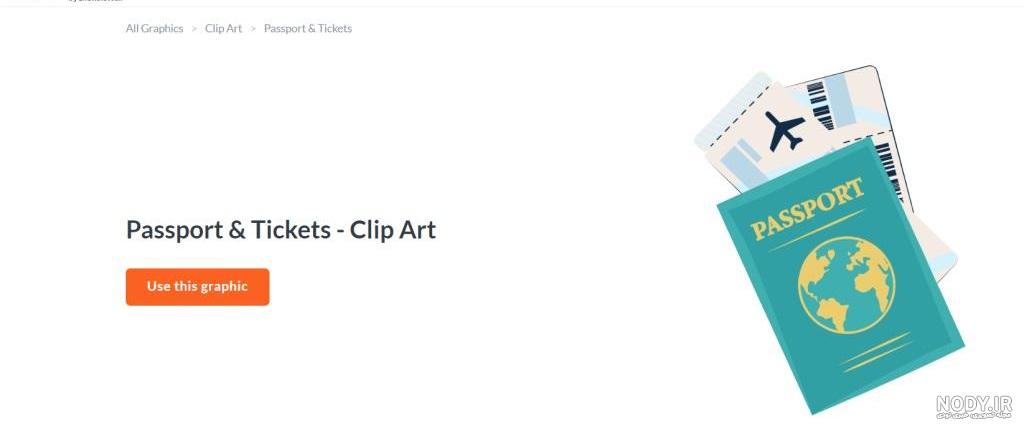The height and width of the screenshot is (429, 1024).
Task: Click the PASSPORT lettering on the teal cover
Action: (x=807, y=208)
